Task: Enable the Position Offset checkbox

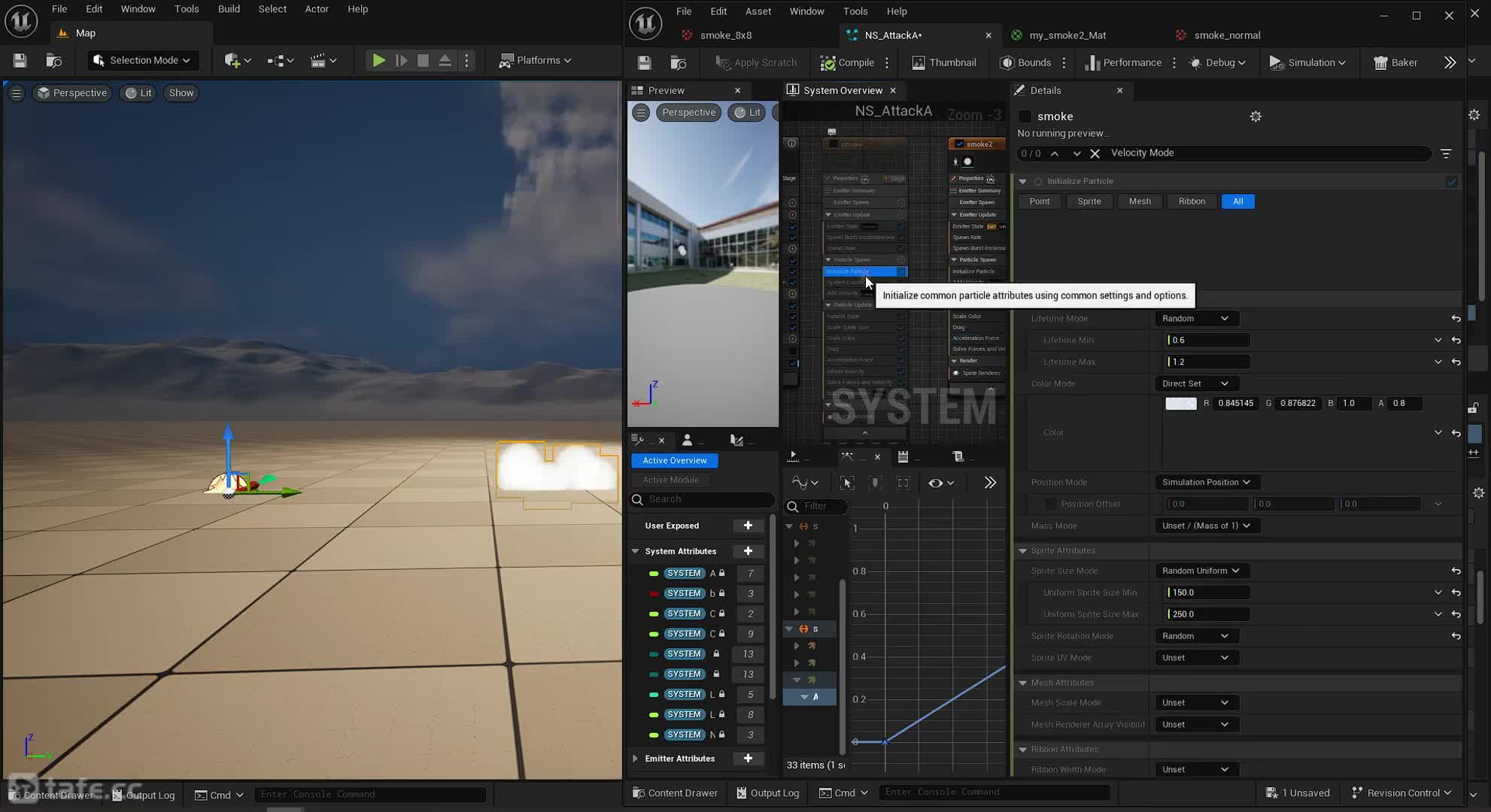Action: (x=1050, y=504)
